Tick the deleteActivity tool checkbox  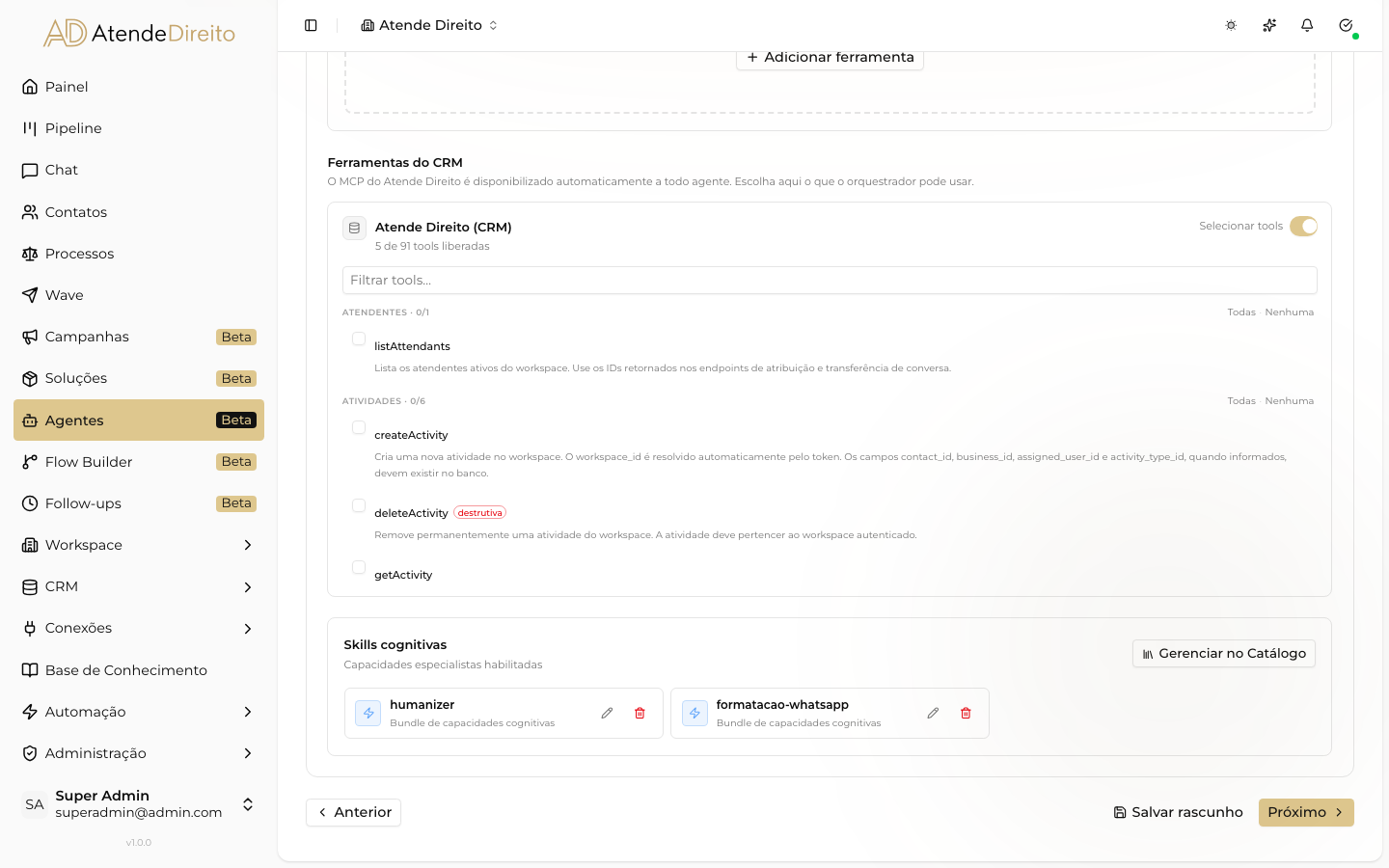pyautogui.click(x=359, y=505)
